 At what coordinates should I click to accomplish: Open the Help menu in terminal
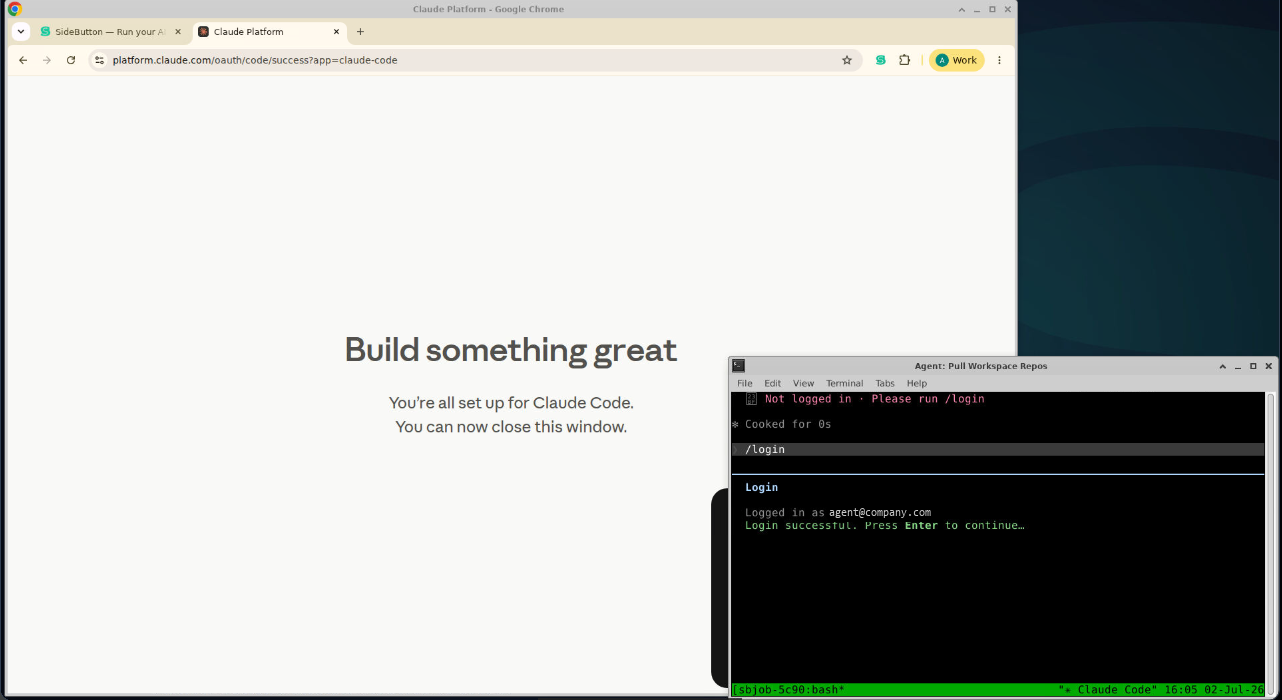point(917,383)
